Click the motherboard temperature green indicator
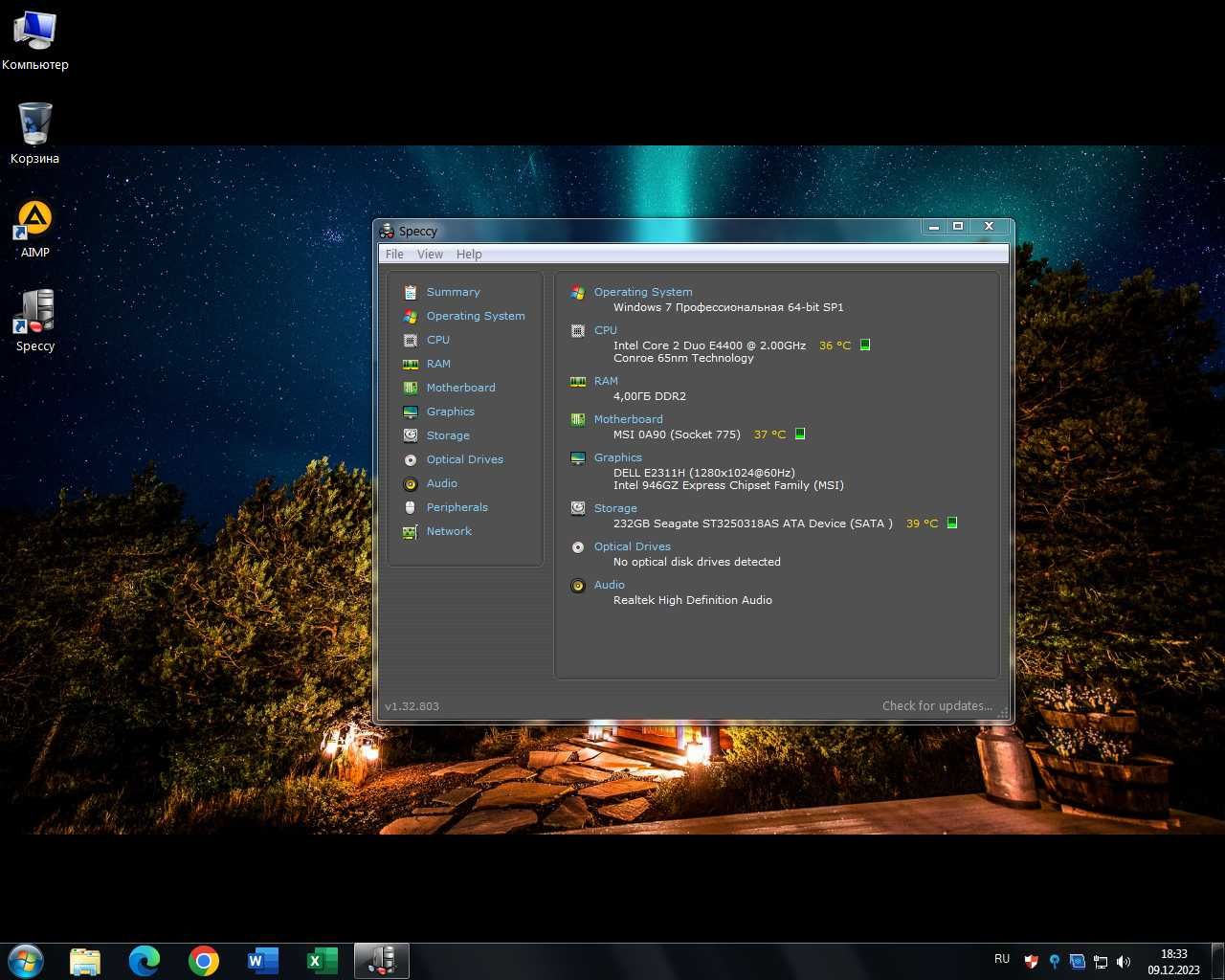 tap(800, 434)
